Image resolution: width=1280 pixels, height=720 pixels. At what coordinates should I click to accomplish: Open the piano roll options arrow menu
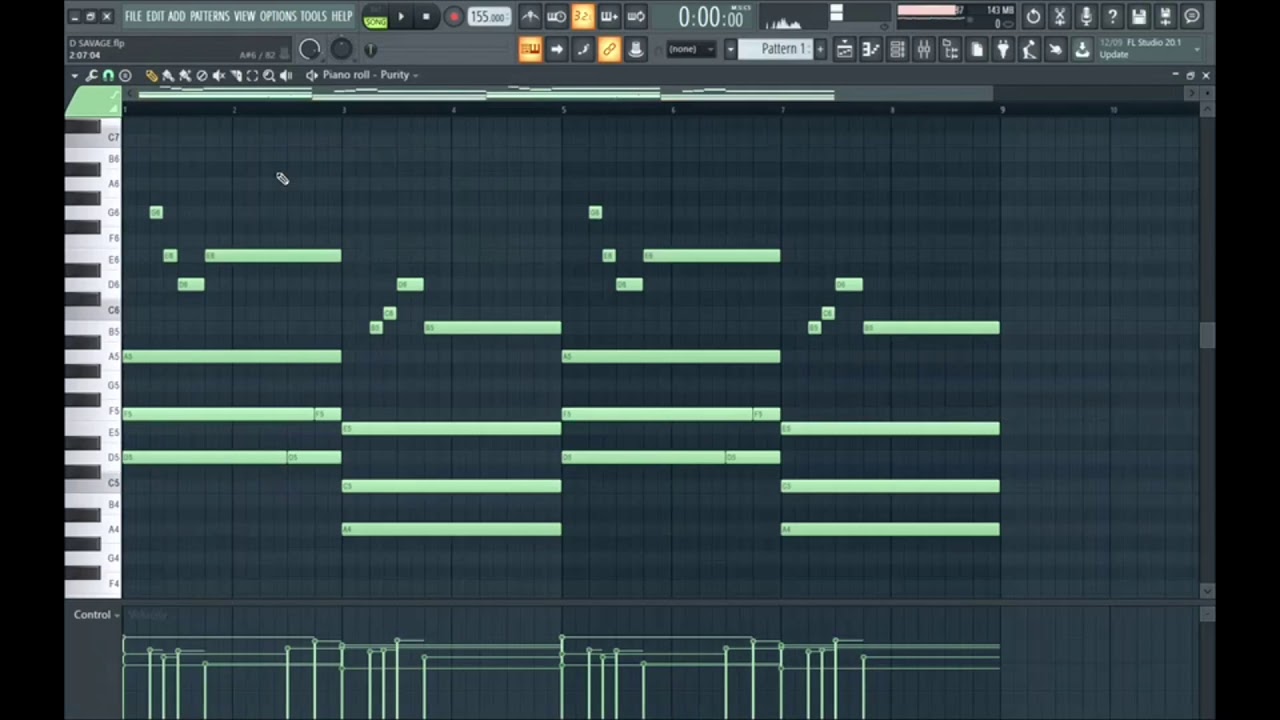coord(74,76)
